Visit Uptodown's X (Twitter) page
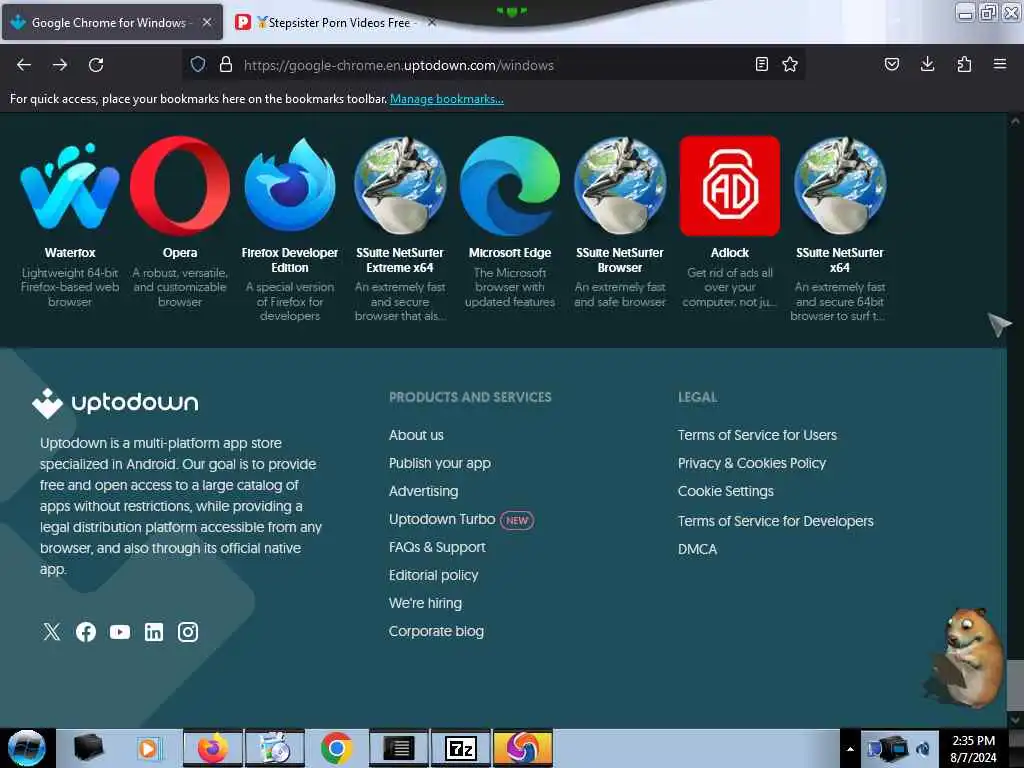 52,632
